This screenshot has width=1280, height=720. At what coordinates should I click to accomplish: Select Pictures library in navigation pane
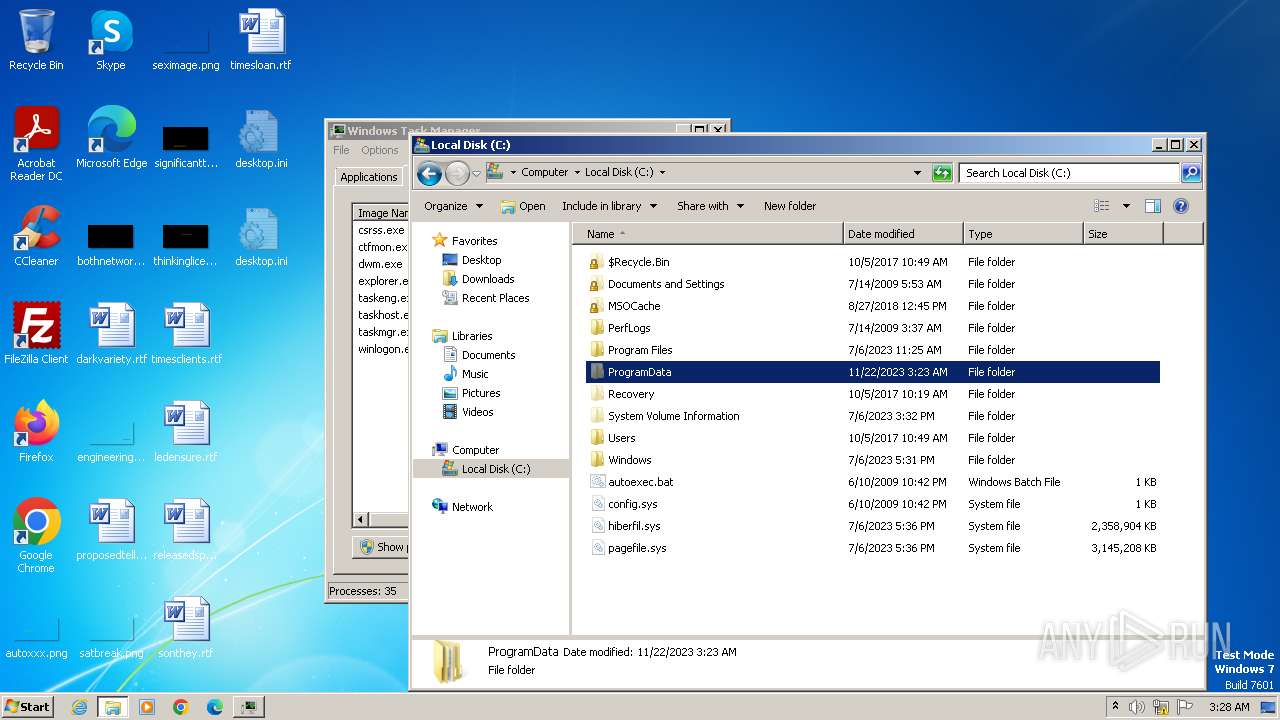tap(481, 393)
